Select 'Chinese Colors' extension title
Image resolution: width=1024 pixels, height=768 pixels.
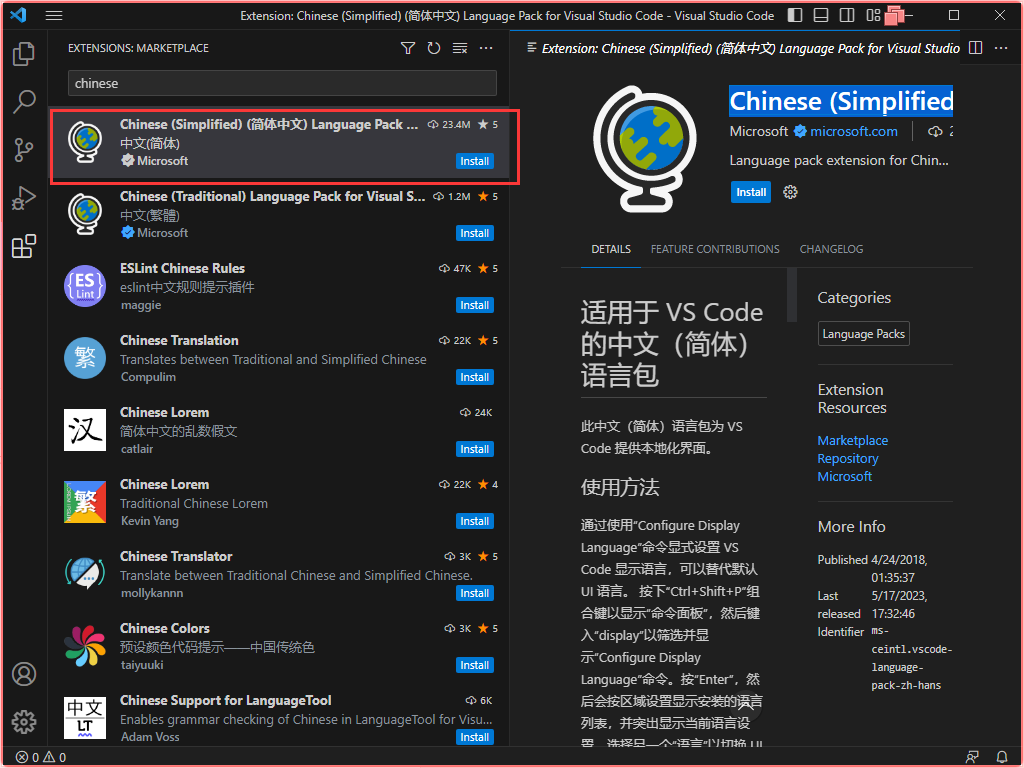(x=165, y=628)
